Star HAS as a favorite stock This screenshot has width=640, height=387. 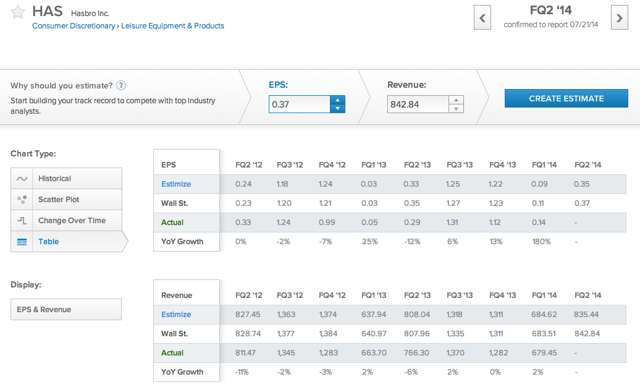tap(18, 12)
